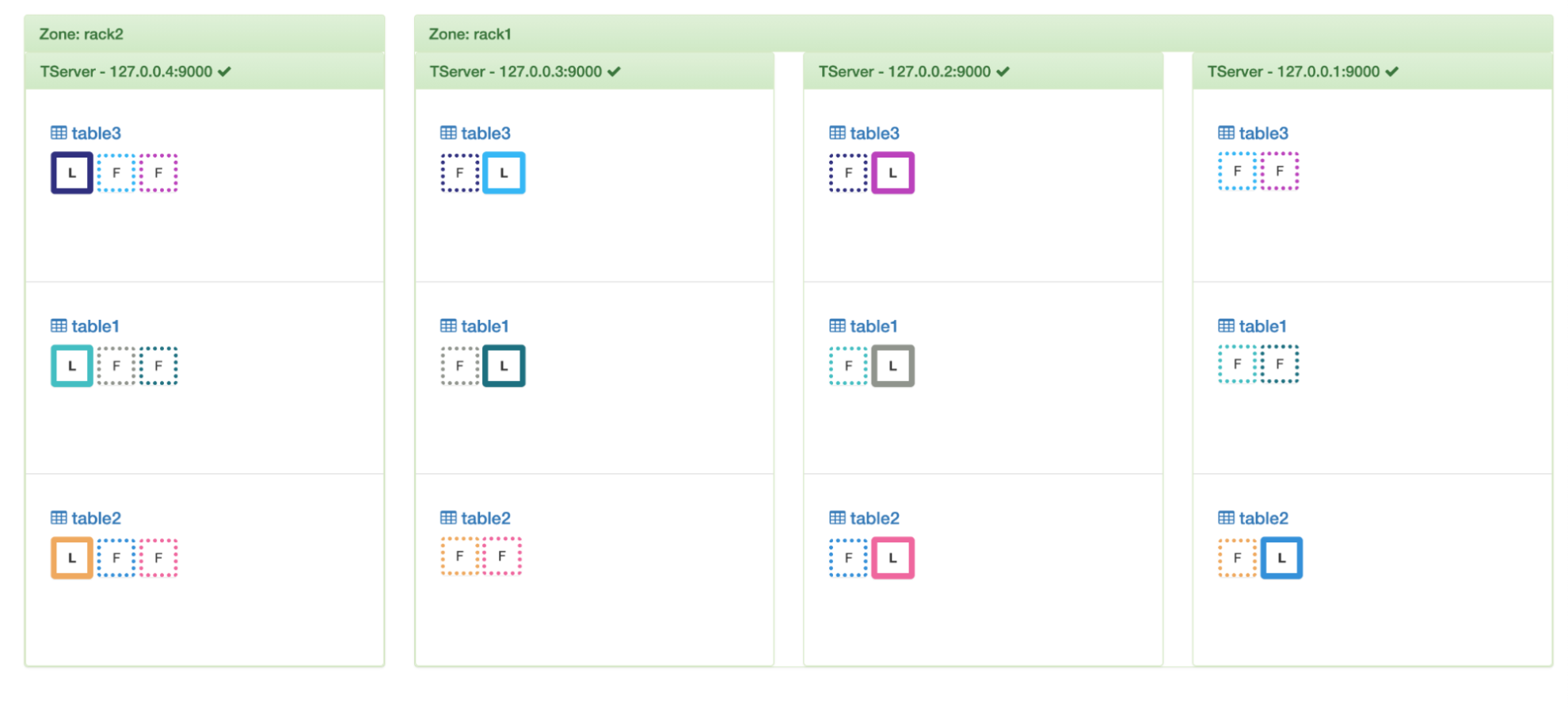Click the TServer - 127.0.0.3:9000 header

pyautogui.click(x=516, y=72)
